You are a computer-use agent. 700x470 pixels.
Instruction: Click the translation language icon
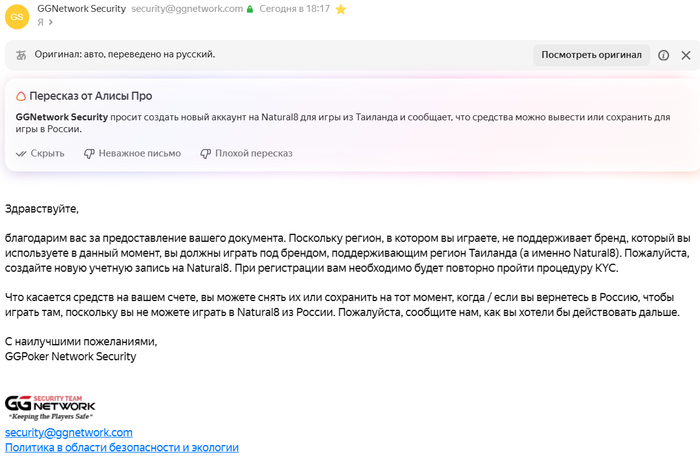point(20,55)
